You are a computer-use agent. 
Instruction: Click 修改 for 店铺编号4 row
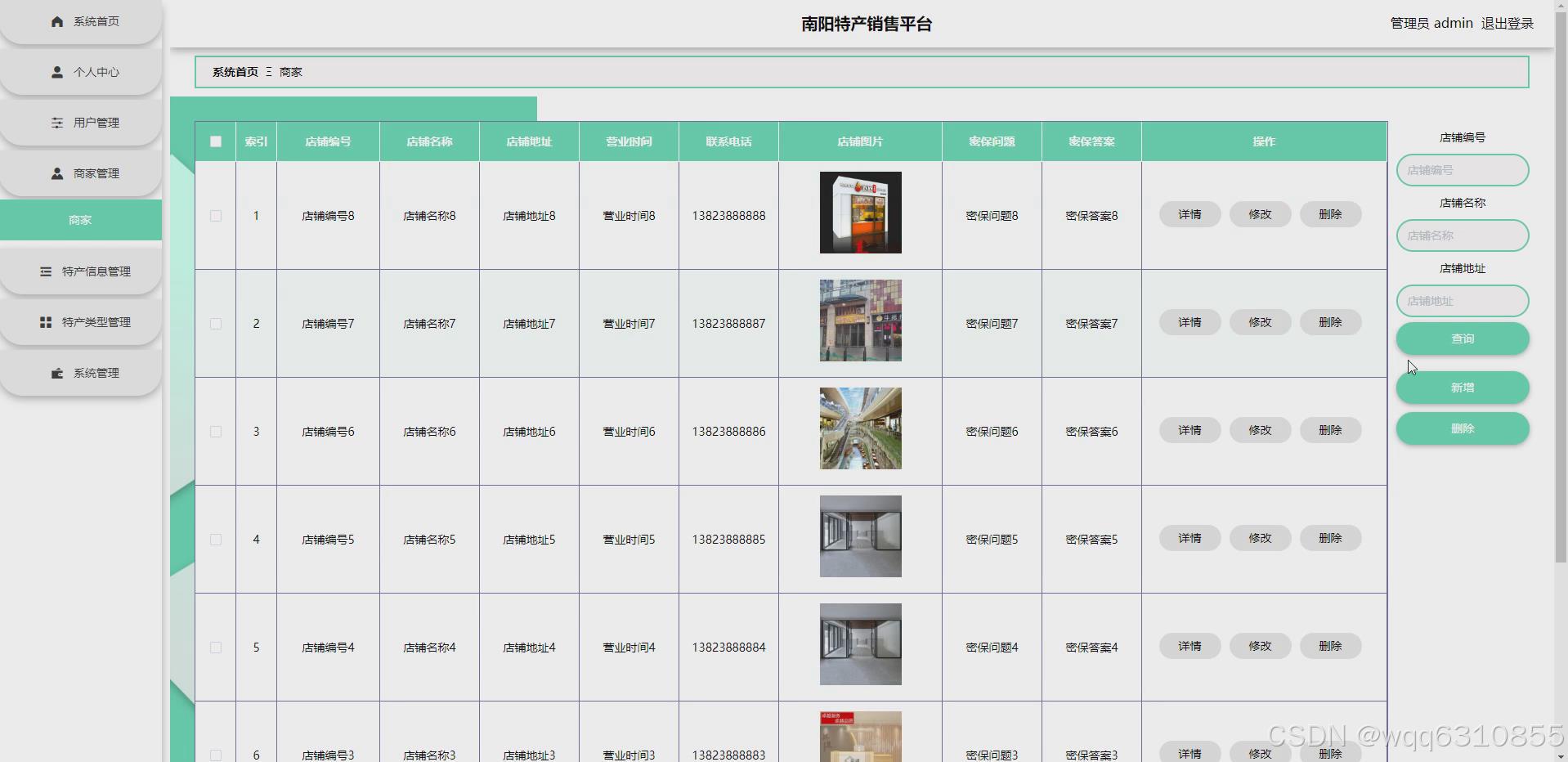pos(1261,646)
